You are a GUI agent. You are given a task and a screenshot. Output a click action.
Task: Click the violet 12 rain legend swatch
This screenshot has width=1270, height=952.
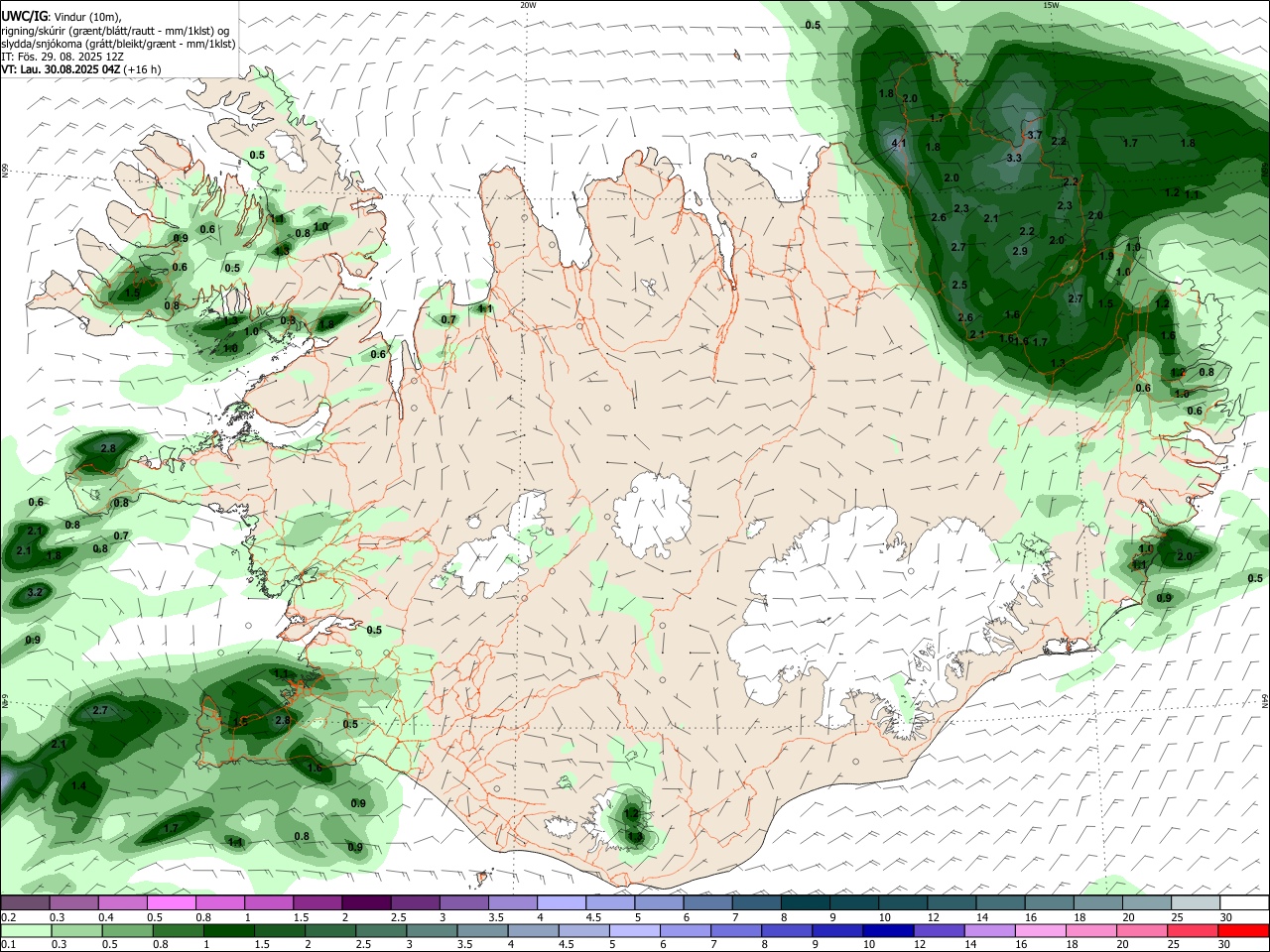(938, 930)
